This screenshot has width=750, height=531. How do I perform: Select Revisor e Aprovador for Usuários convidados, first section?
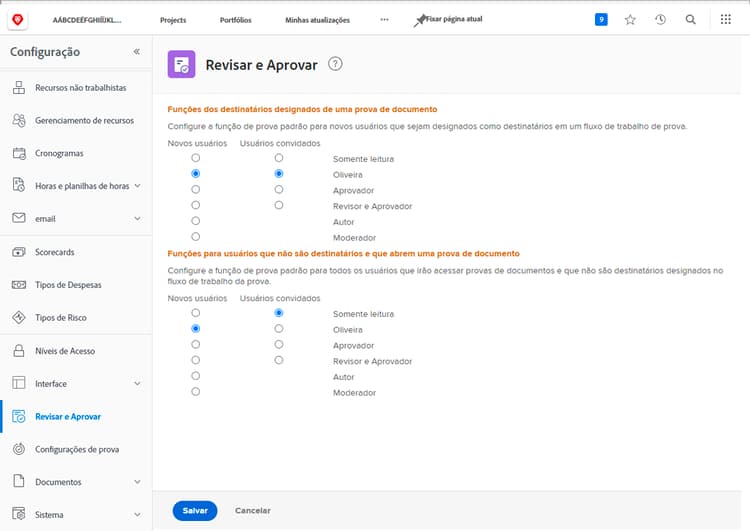pos(279,205)
